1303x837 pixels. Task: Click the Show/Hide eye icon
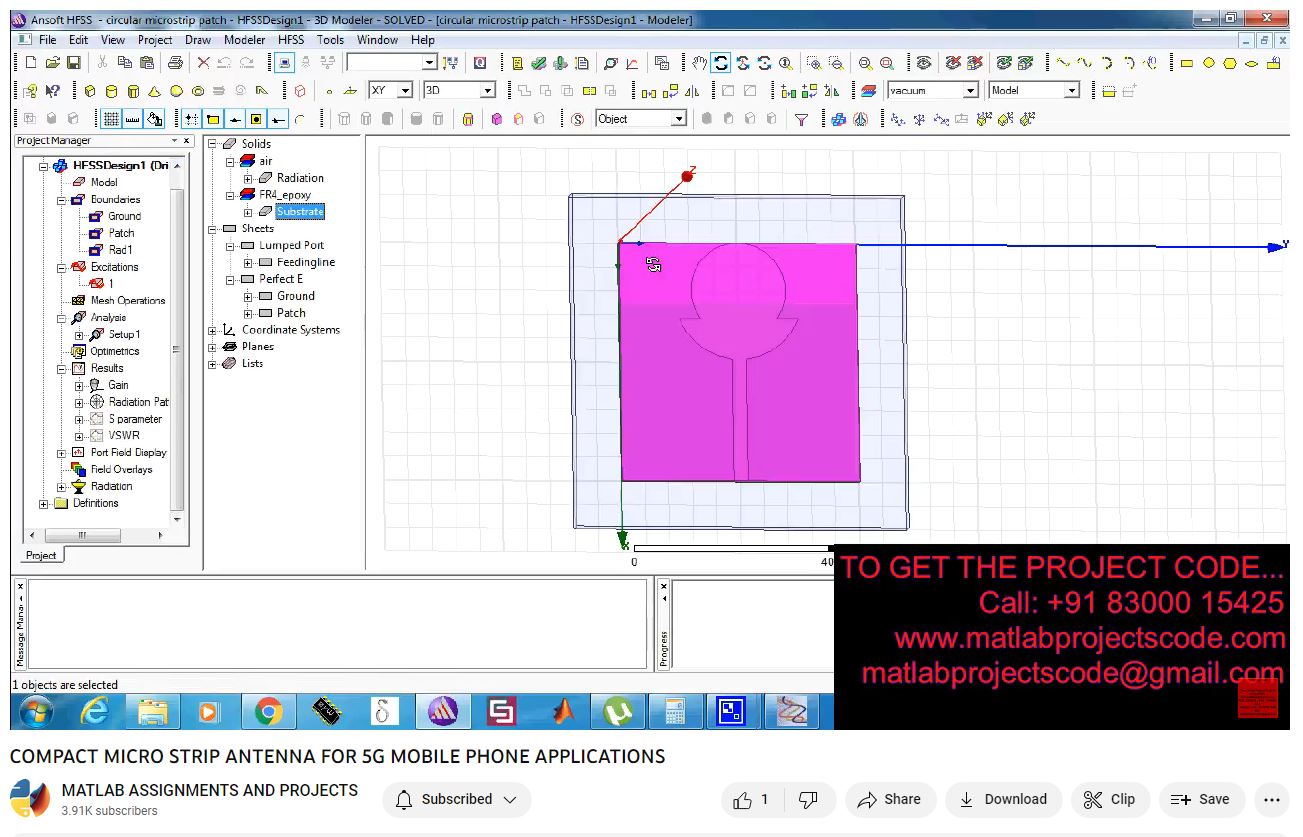[924, 63]
